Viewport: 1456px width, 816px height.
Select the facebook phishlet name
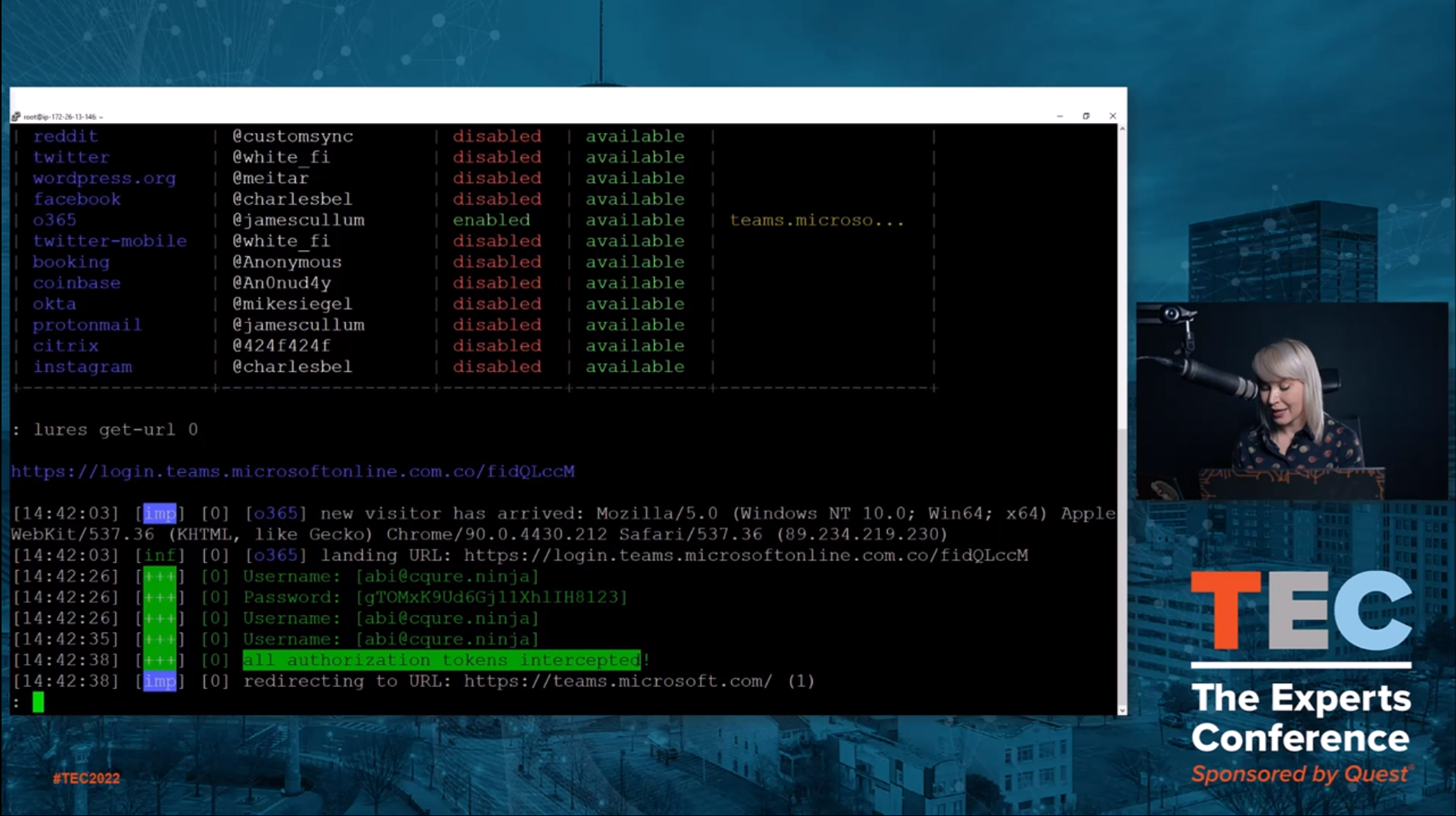pos(76,199)
